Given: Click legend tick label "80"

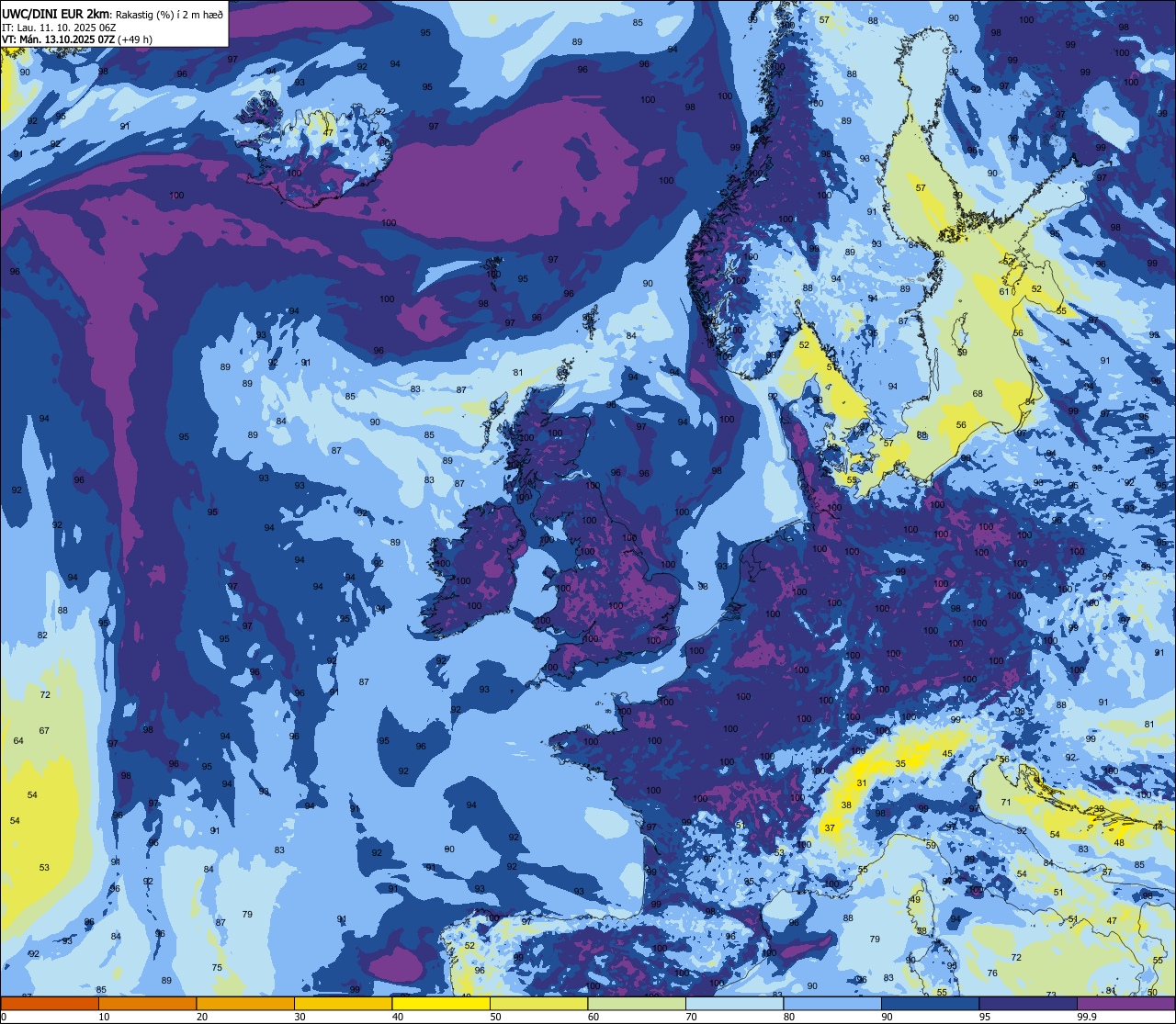Looking at the screenshot, I should point(789,1017).
